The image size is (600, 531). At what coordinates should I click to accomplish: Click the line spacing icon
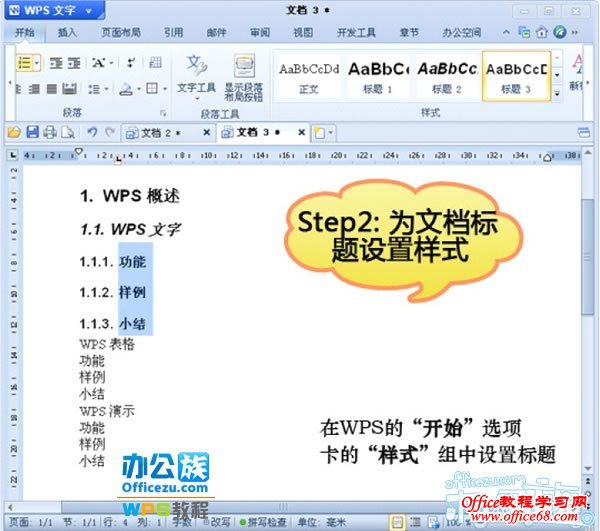point(94,90)
